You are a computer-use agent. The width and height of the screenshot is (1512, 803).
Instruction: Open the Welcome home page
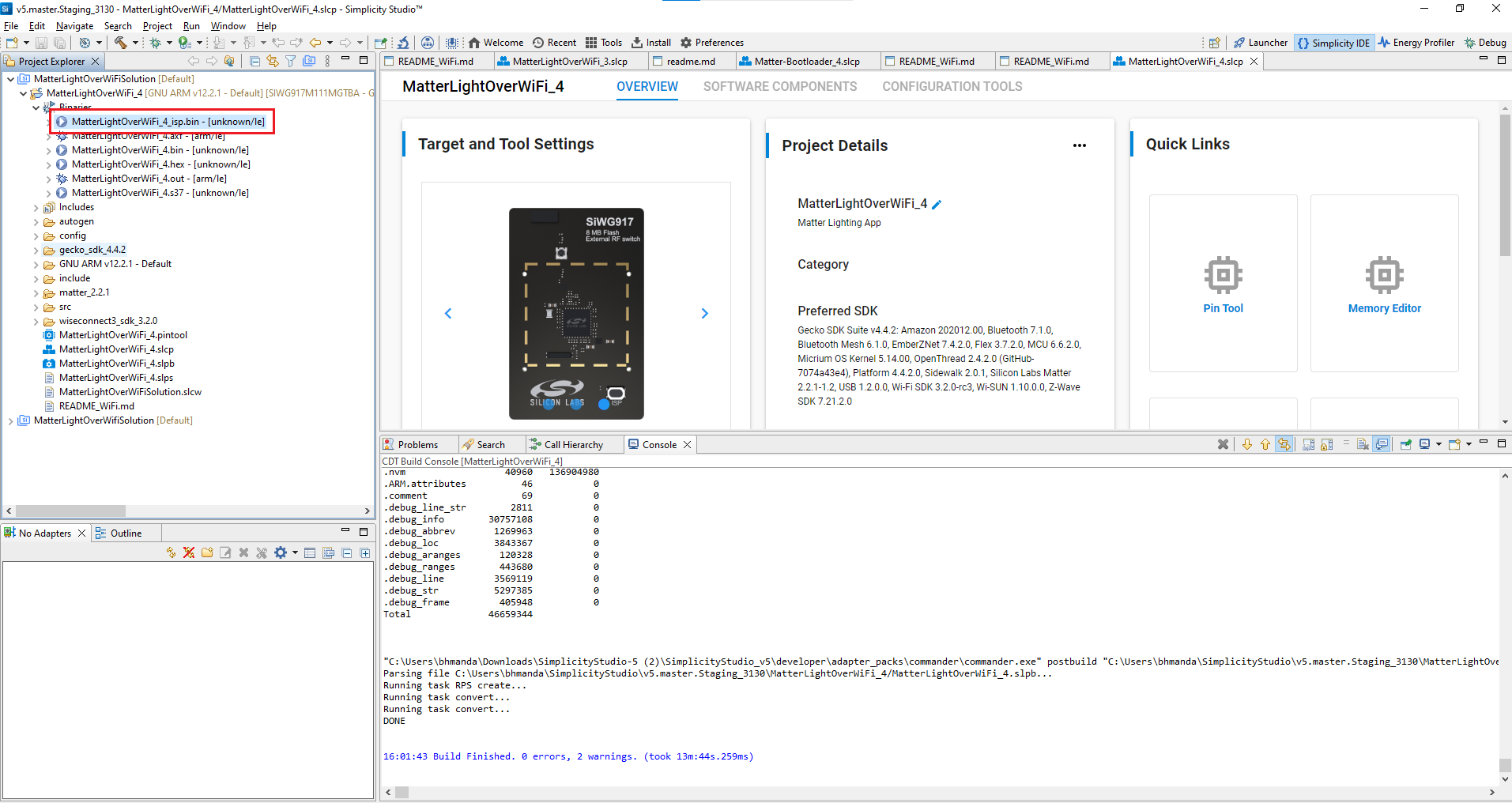496,43
